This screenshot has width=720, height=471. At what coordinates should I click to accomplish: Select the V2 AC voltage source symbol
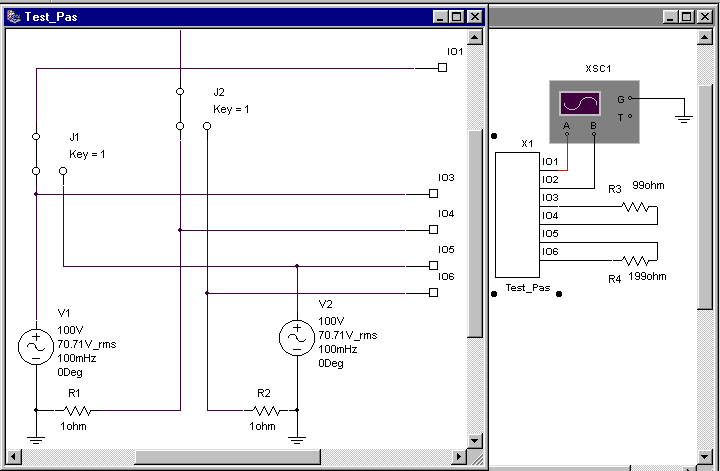(x=297, y=340)
